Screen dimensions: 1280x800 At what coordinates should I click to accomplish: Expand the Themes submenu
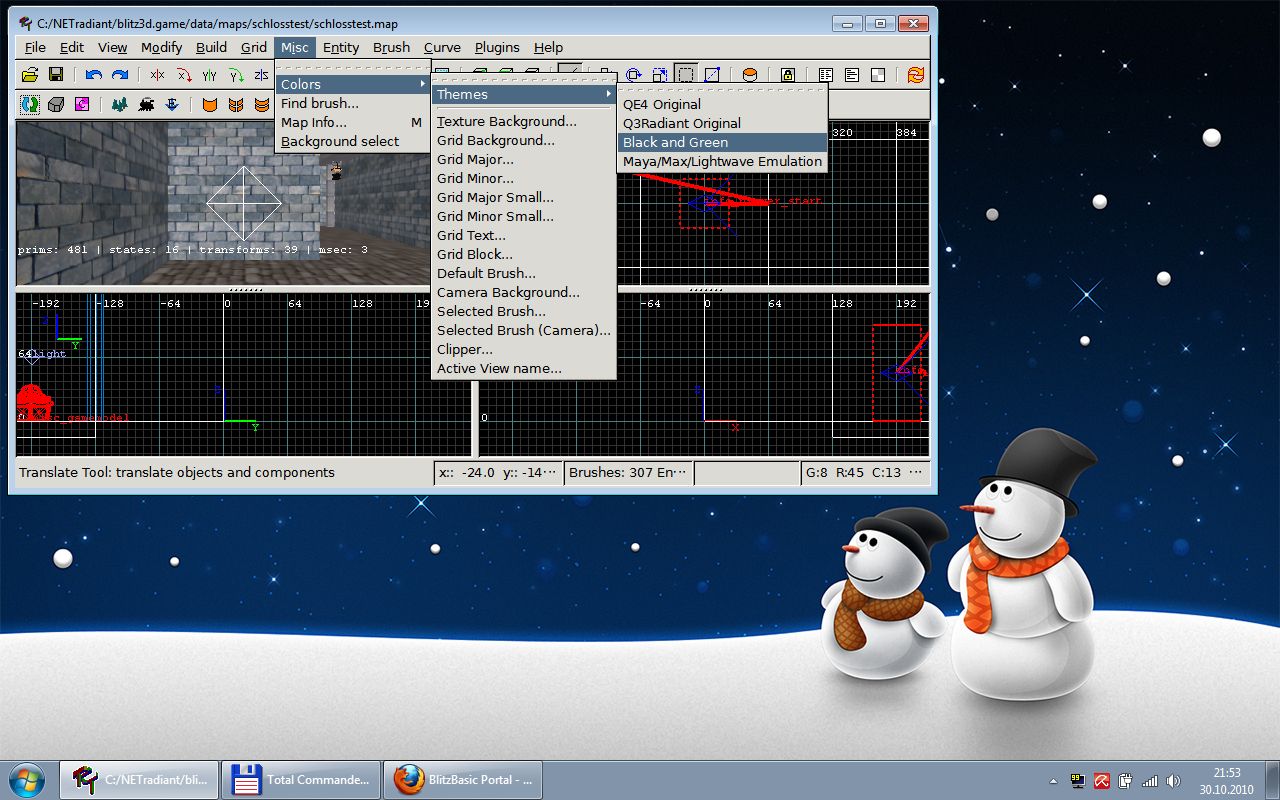524,94
